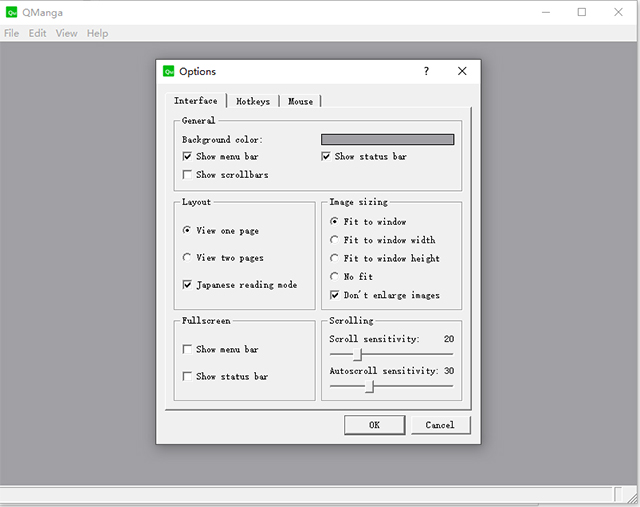The width and height of the screenshot is (640, 507).
Task: Open the File menu
Action: (x=11, y=33)
